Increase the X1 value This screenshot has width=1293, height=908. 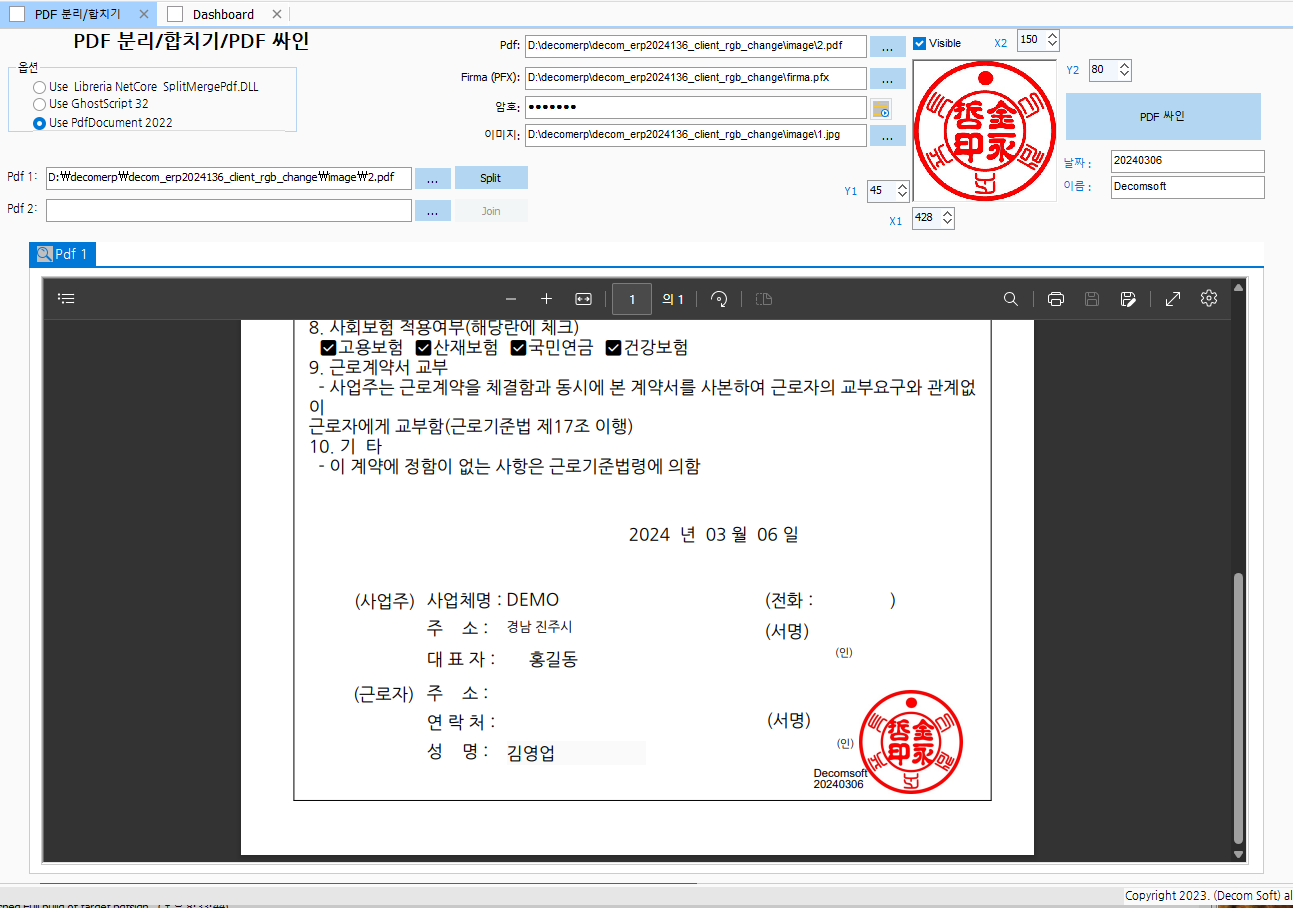click(x=947, y=213)
